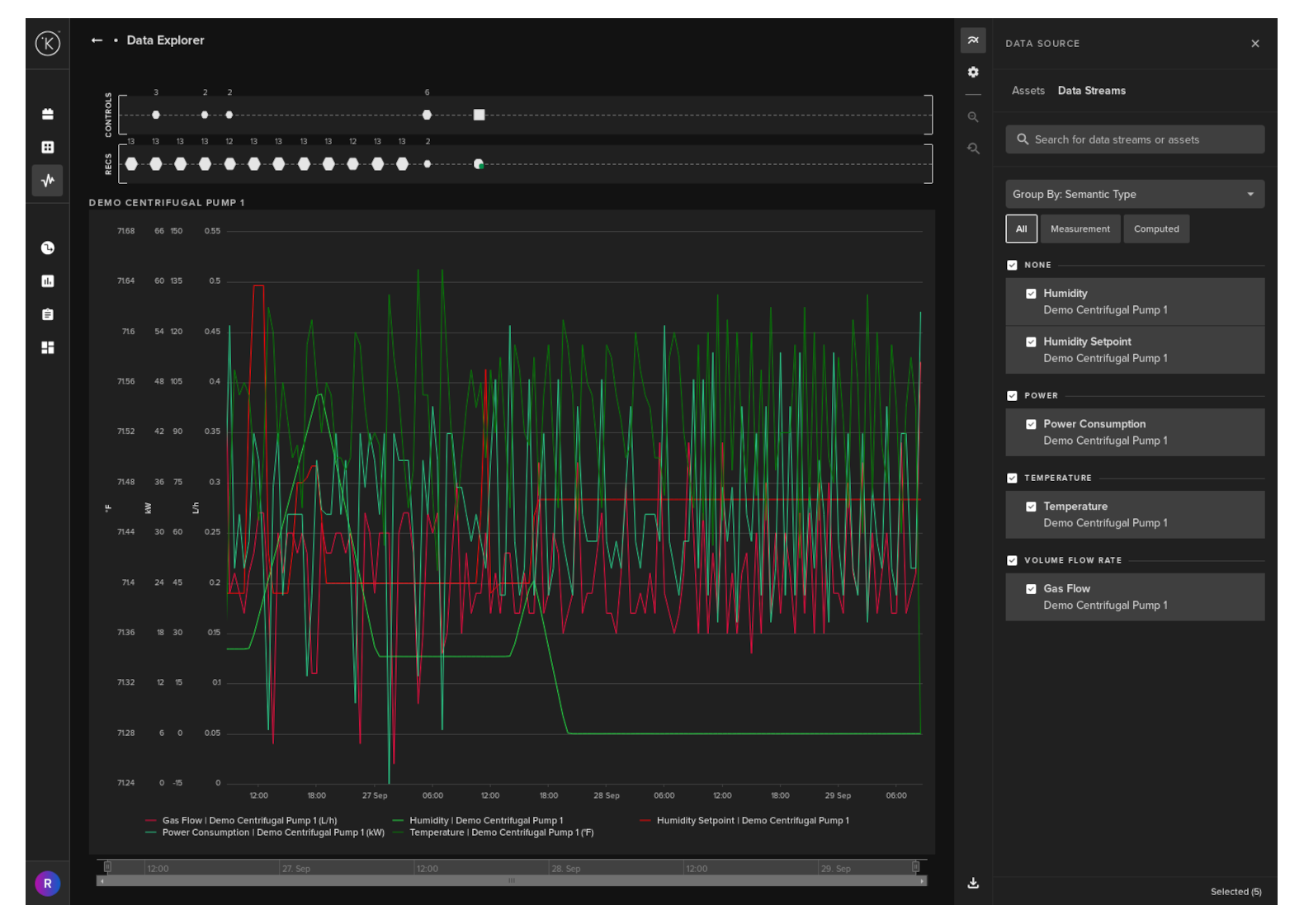Select the Data Streams tab

tap(1091, 91)
